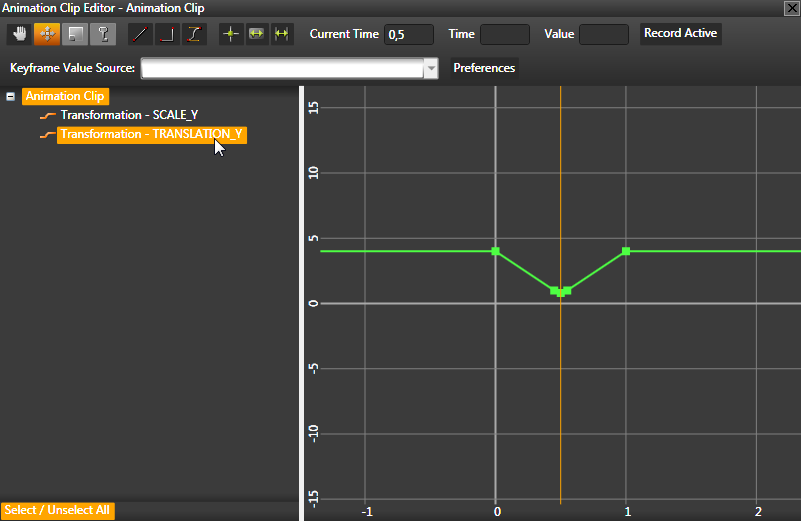
Task: Click the horizontal arrows between bars icon
Action: point(282,34)
